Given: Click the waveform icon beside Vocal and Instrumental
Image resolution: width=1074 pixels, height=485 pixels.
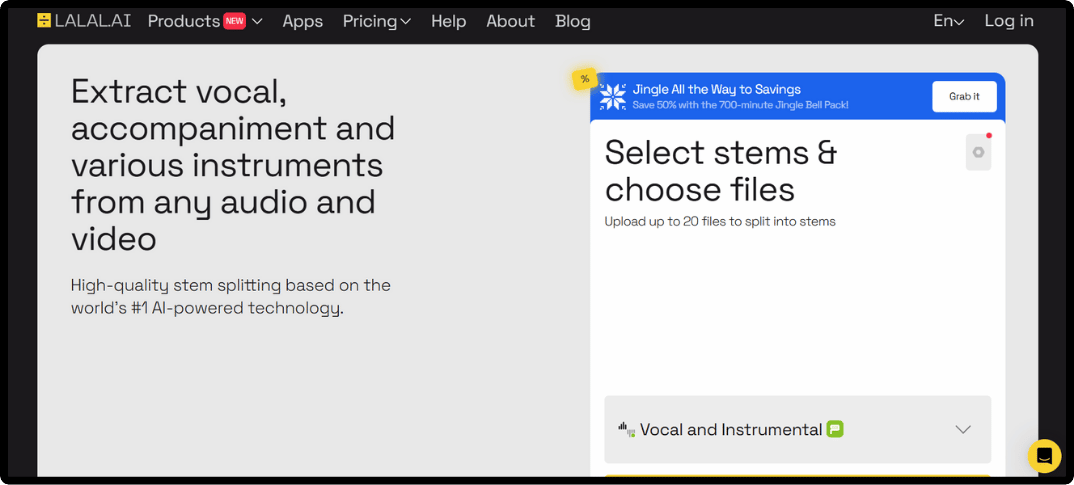Looking at the screenshot, I should point(626,430).
